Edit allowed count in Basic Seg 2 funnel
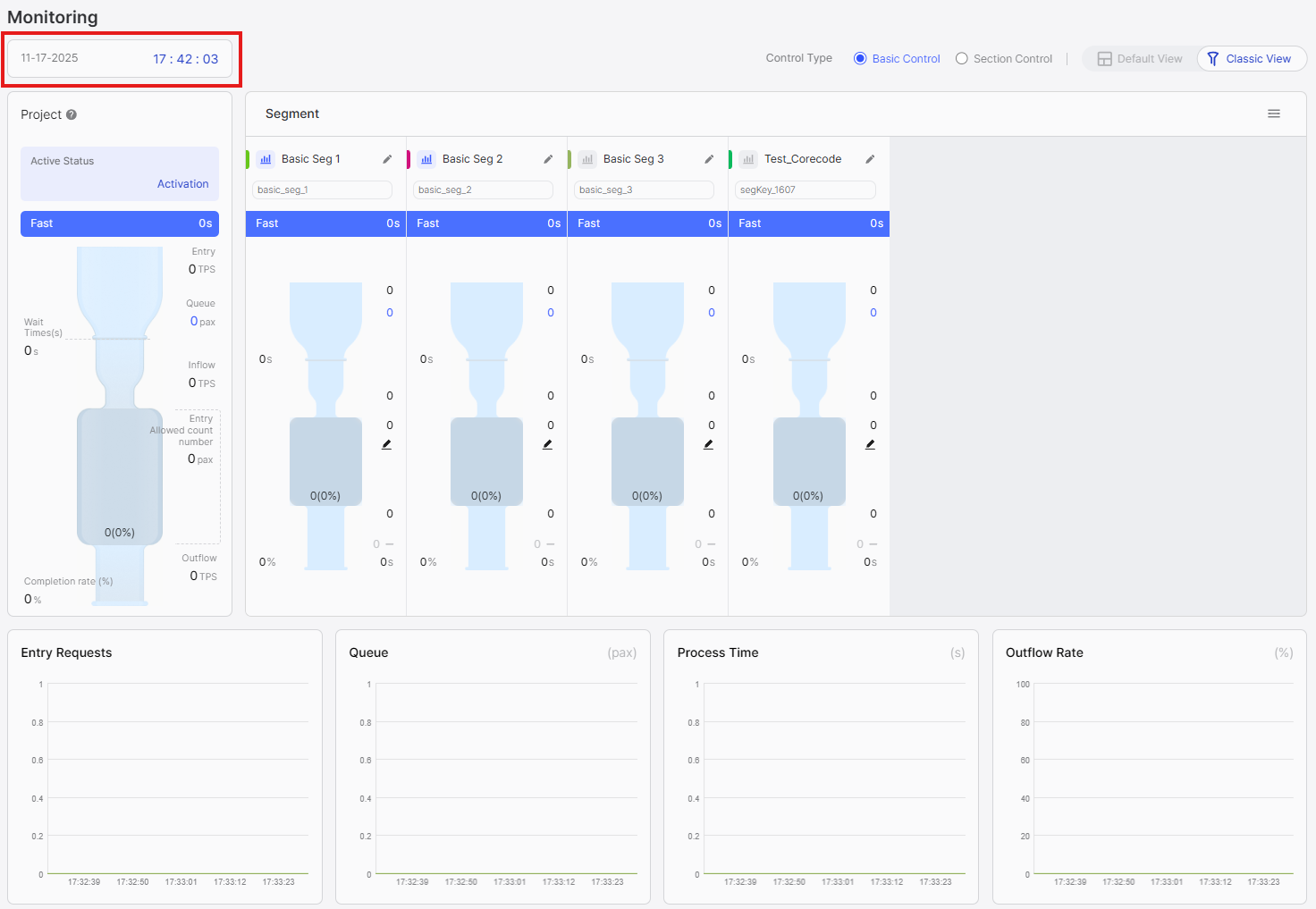The image size is (1316, 909). click(547, 444)
